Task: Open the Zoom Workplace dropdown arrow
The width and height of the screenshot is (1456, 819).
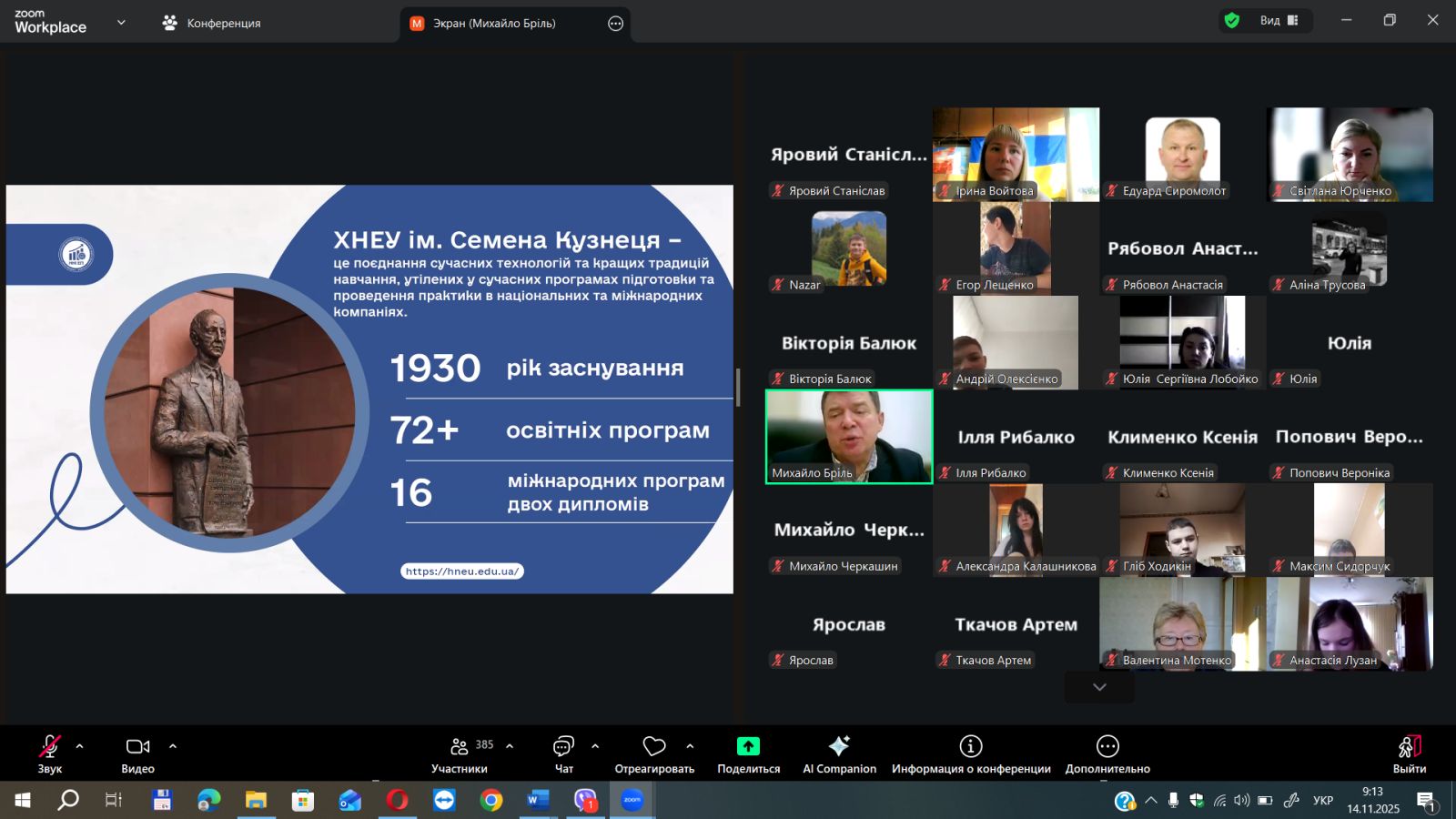Action: click(121, 23)
